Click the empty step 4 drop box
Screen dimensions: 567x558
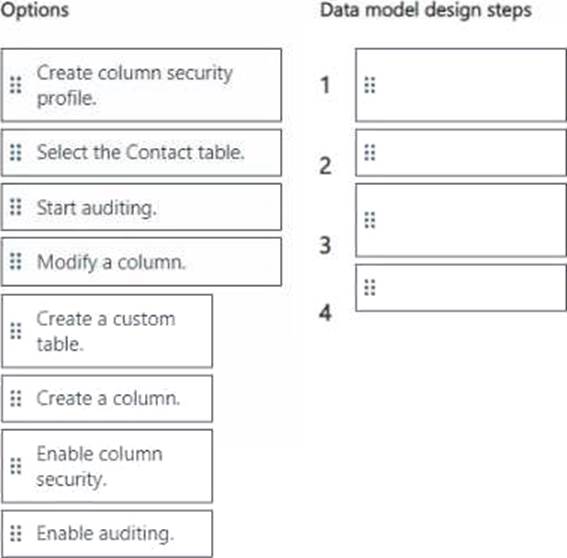[x=461, y=288]
